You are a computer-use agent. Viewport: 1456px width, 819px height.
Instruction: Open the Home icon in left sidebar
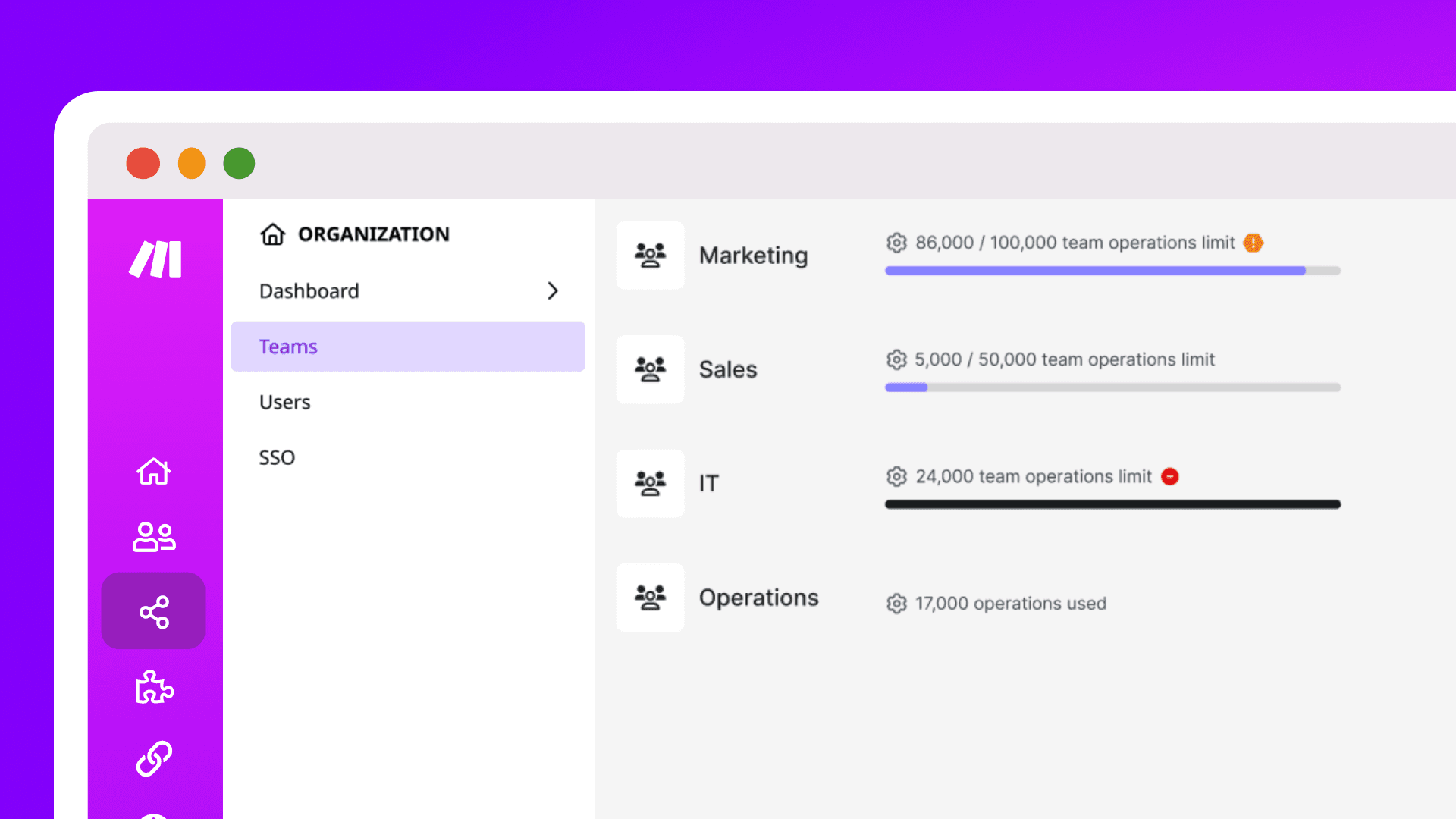tap(154, 472)
